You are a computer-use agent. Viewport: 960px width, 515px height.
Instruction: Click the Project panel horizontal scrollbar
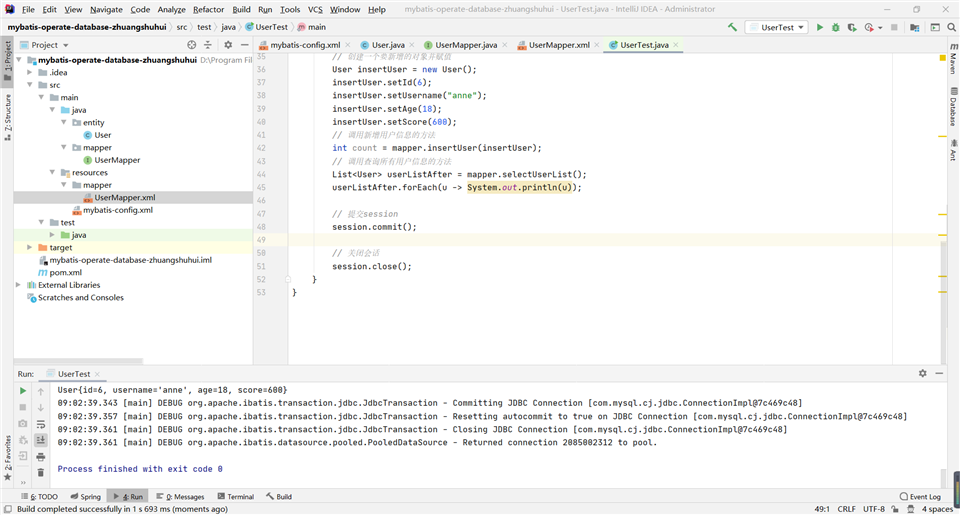78,361
